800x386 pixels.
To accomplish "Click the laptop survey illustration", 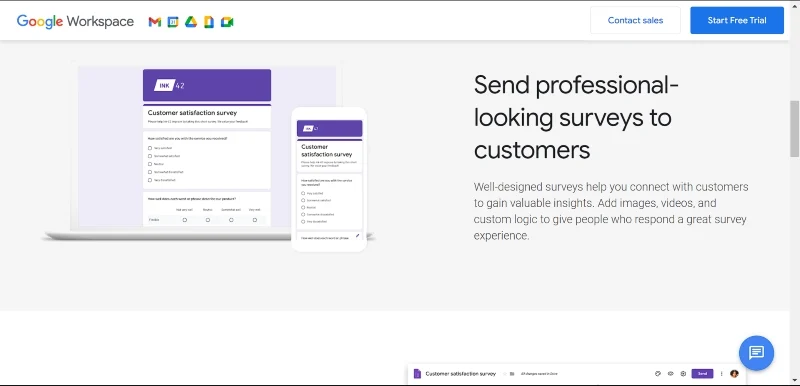I will (x=207, y=151).
